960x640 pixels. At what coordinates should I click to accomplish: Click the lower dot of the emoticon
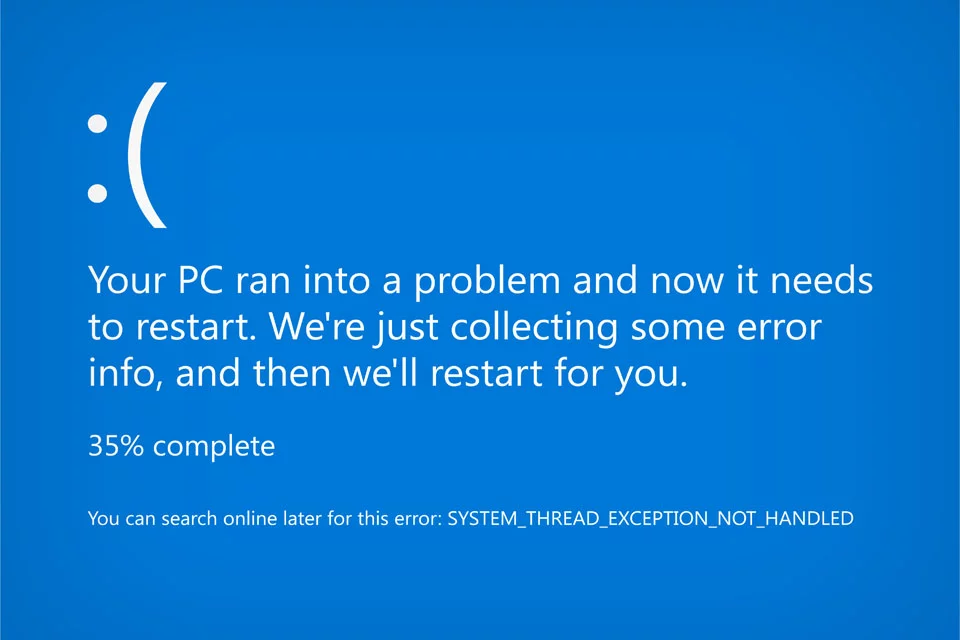97,192
